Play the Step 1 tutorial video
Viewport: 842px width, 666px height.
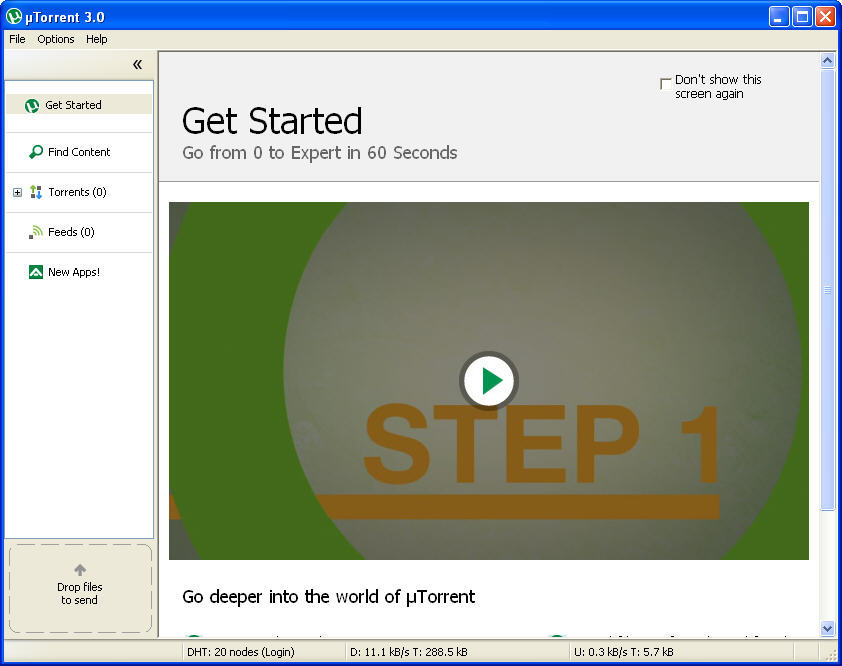pos(488,380)
